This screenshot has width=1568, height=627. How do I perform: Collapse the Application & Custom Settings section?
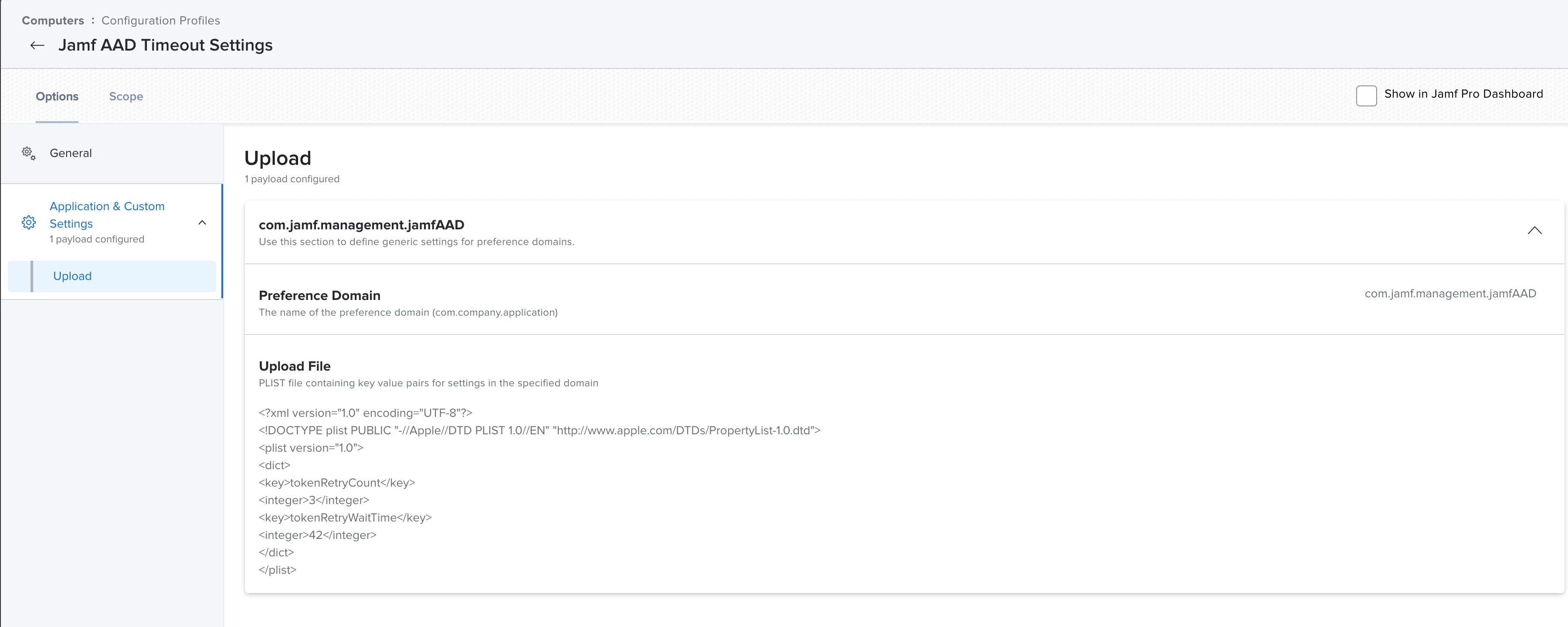pyautogui.click(x=202, y=223)
